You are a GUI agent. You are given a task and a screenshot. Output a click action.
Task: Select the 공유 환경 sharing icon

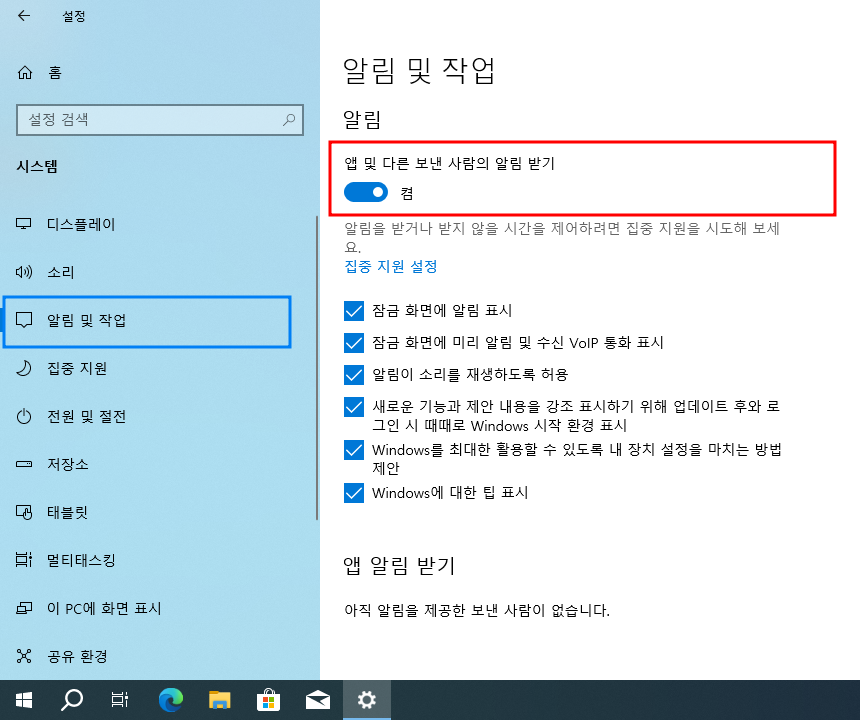point(24,656)
